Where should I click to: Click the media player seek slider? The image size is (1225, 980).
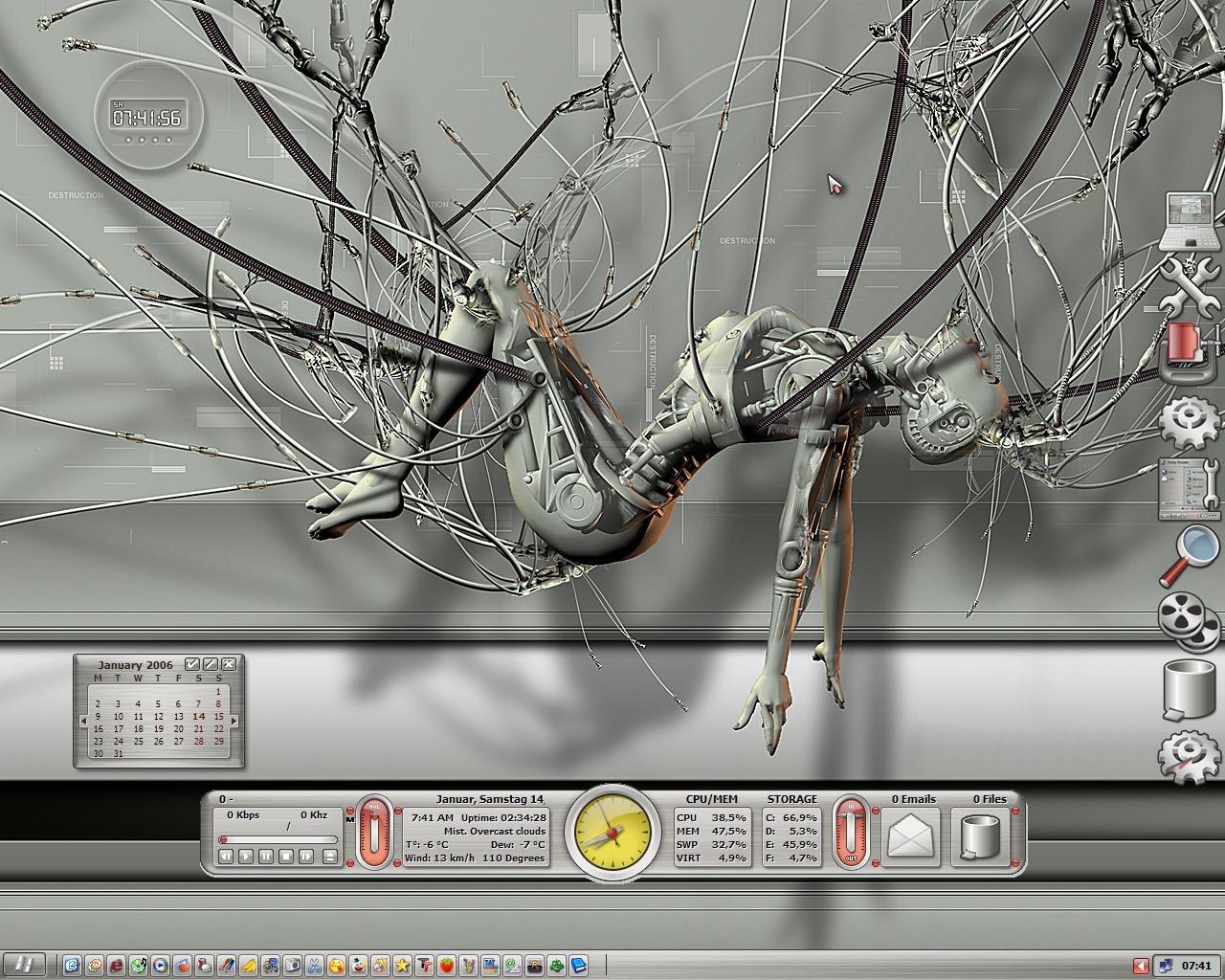coord(278,840)
